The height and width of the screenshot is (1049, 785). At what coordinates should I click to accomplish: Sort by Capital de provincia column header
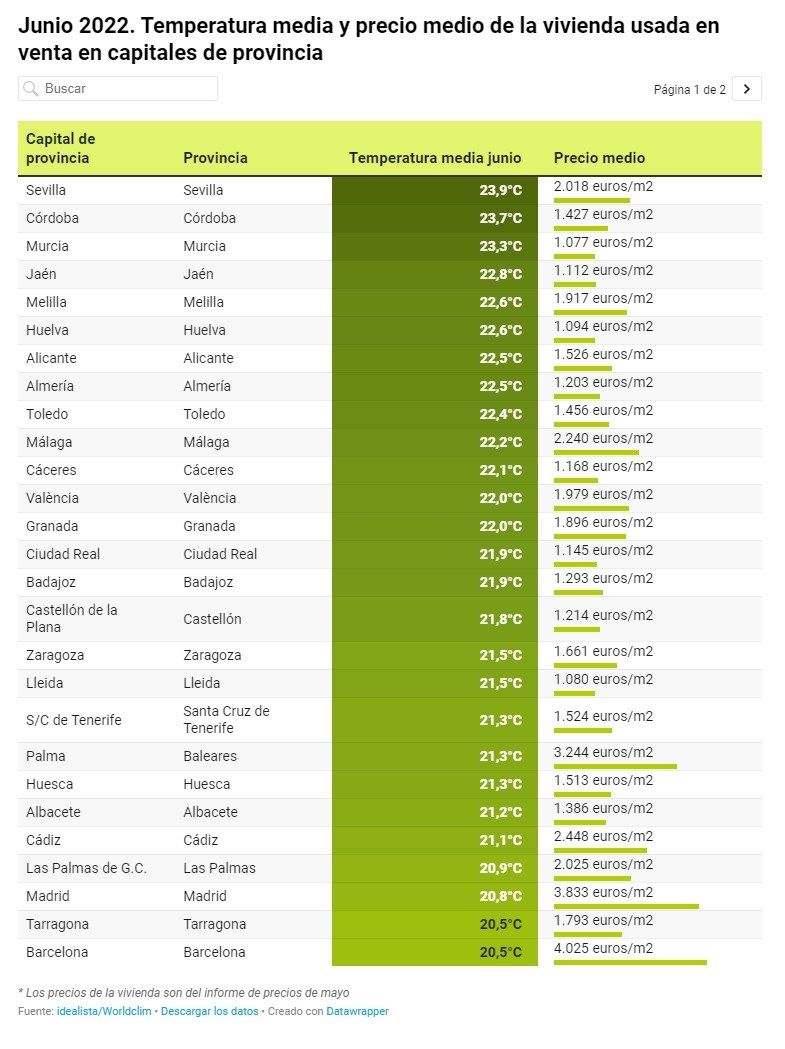tap(60, 148)
